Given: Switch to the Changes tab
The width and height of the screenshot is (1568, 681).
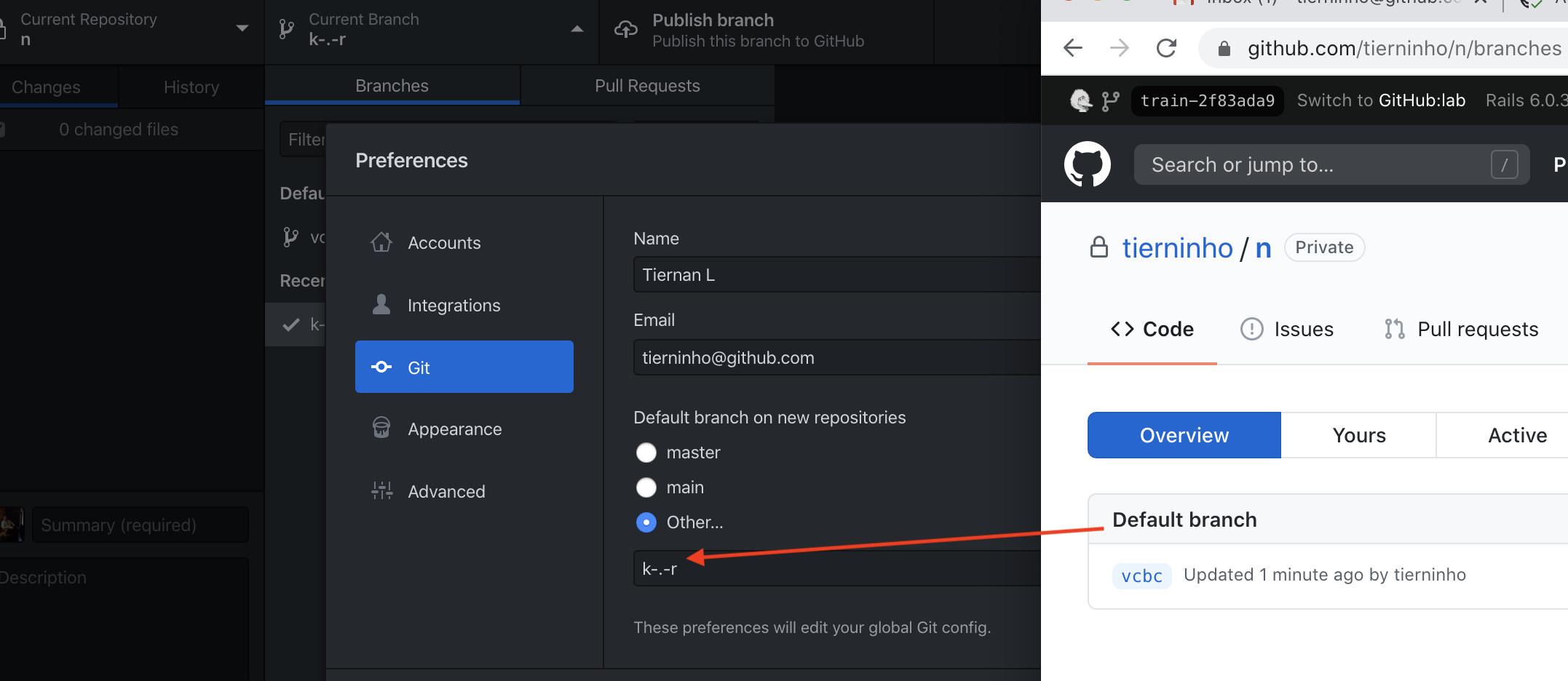Looking at the screenshot, I should pos(58,87).
